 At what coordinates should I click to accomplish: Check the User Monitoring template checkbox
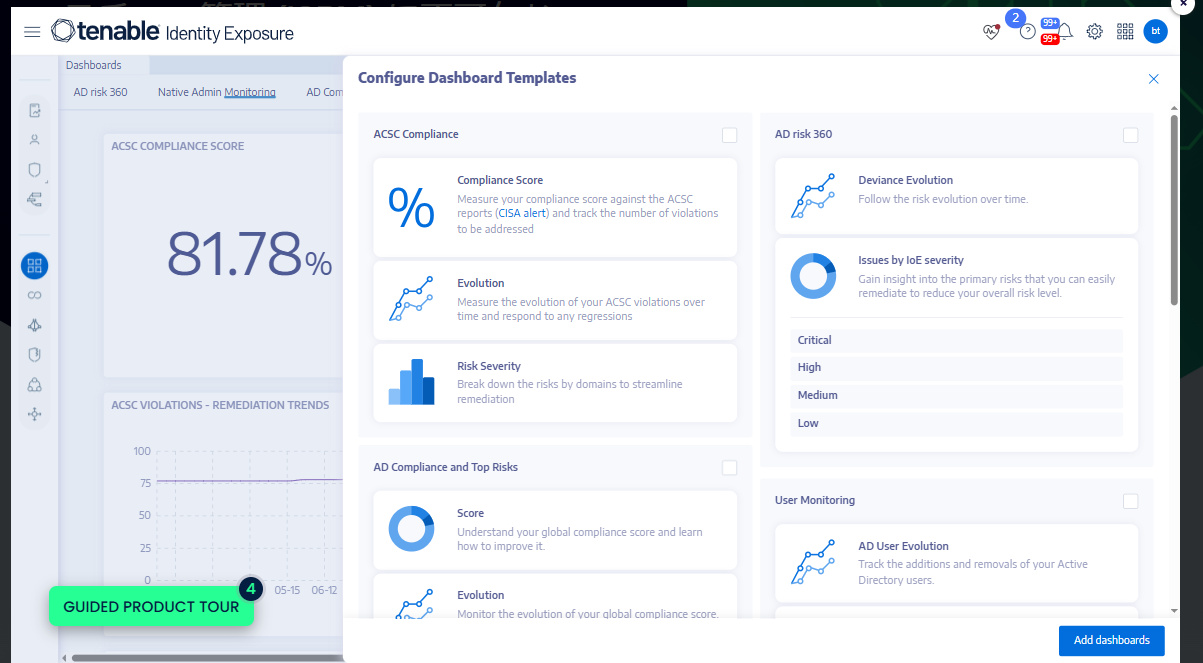pyautogui.click(x=1130, y=501)
